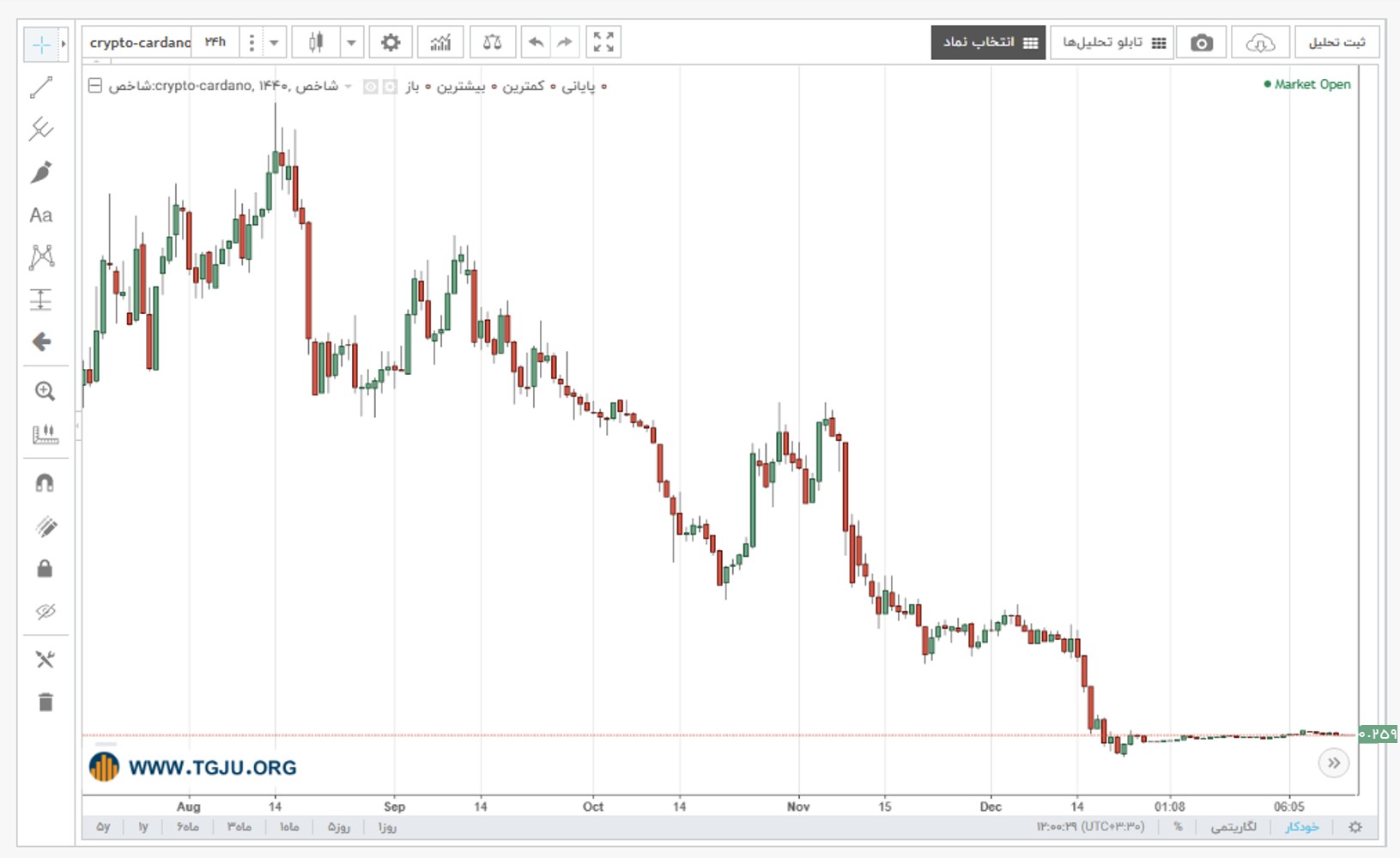This screenshot has width=1400, height=858.
Task: Collapse the chart legend minus box
Action: tap(95, 86)
